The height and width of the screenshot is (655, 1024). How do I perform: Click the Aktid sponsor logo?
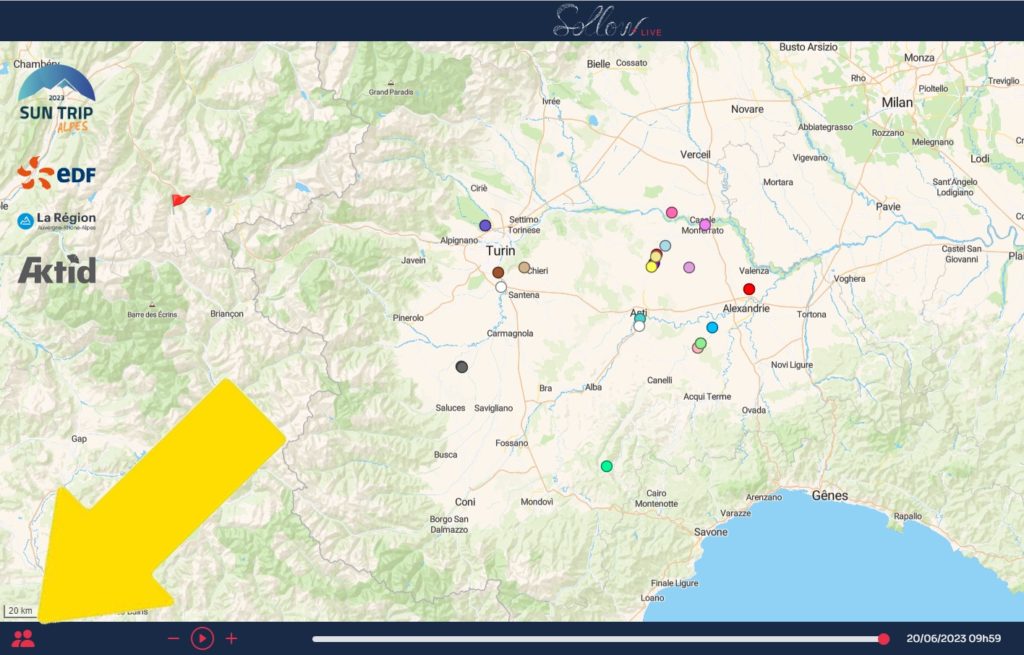click(57, 269)
